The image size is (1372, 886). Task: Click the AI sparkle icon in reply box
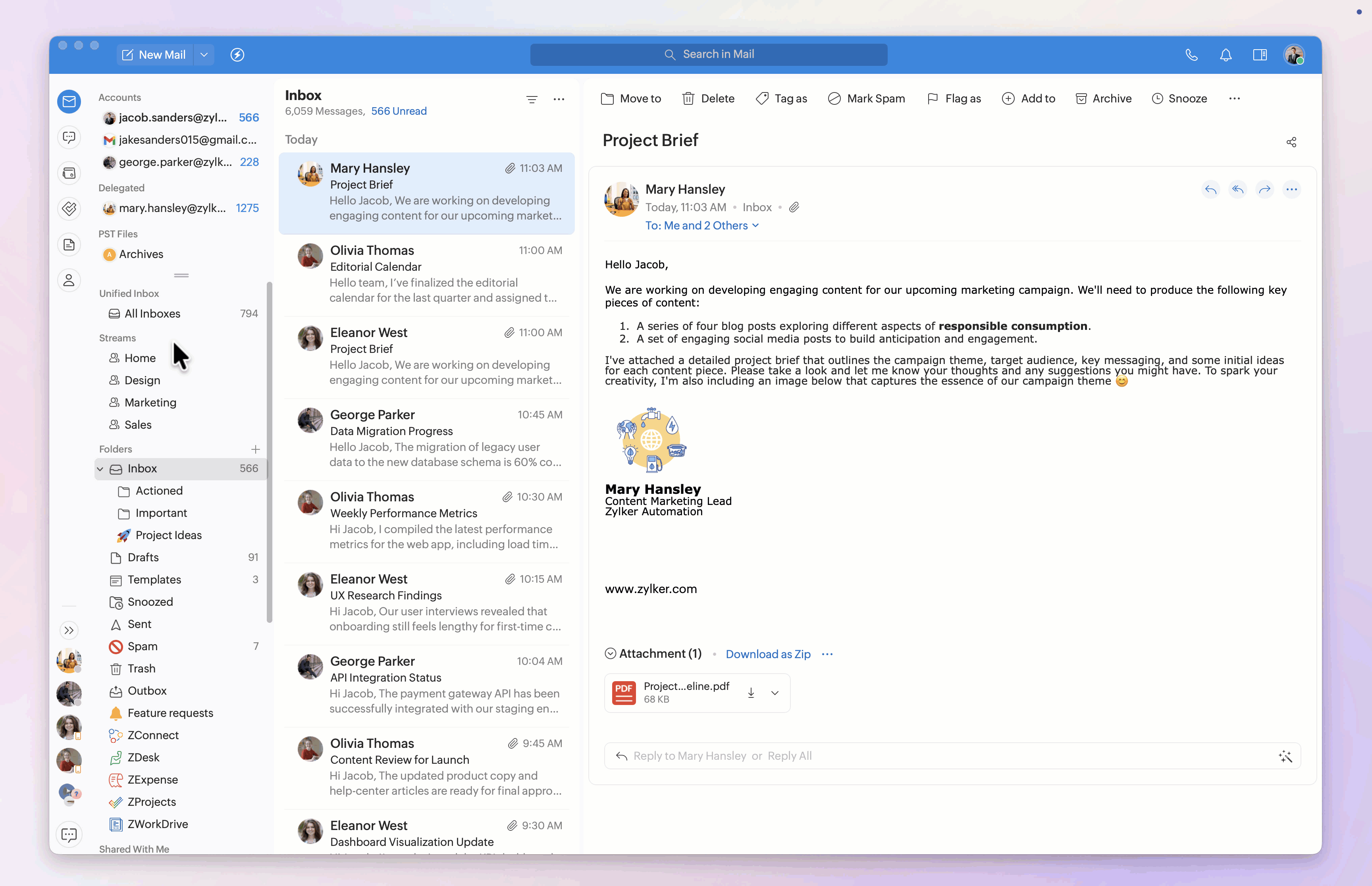(1285, 756)
